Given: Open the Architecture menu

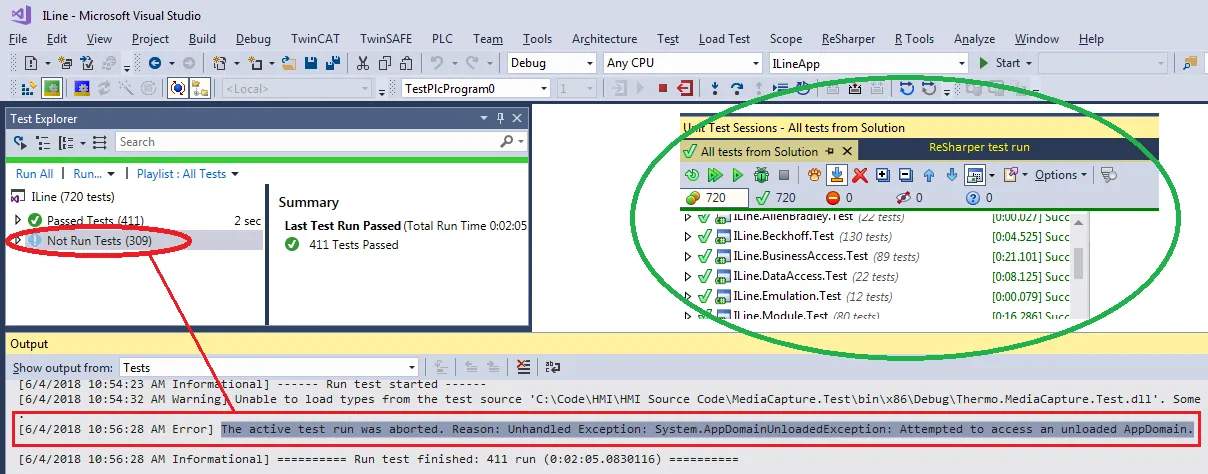Looking at the screenshot, I should (604, 39).
